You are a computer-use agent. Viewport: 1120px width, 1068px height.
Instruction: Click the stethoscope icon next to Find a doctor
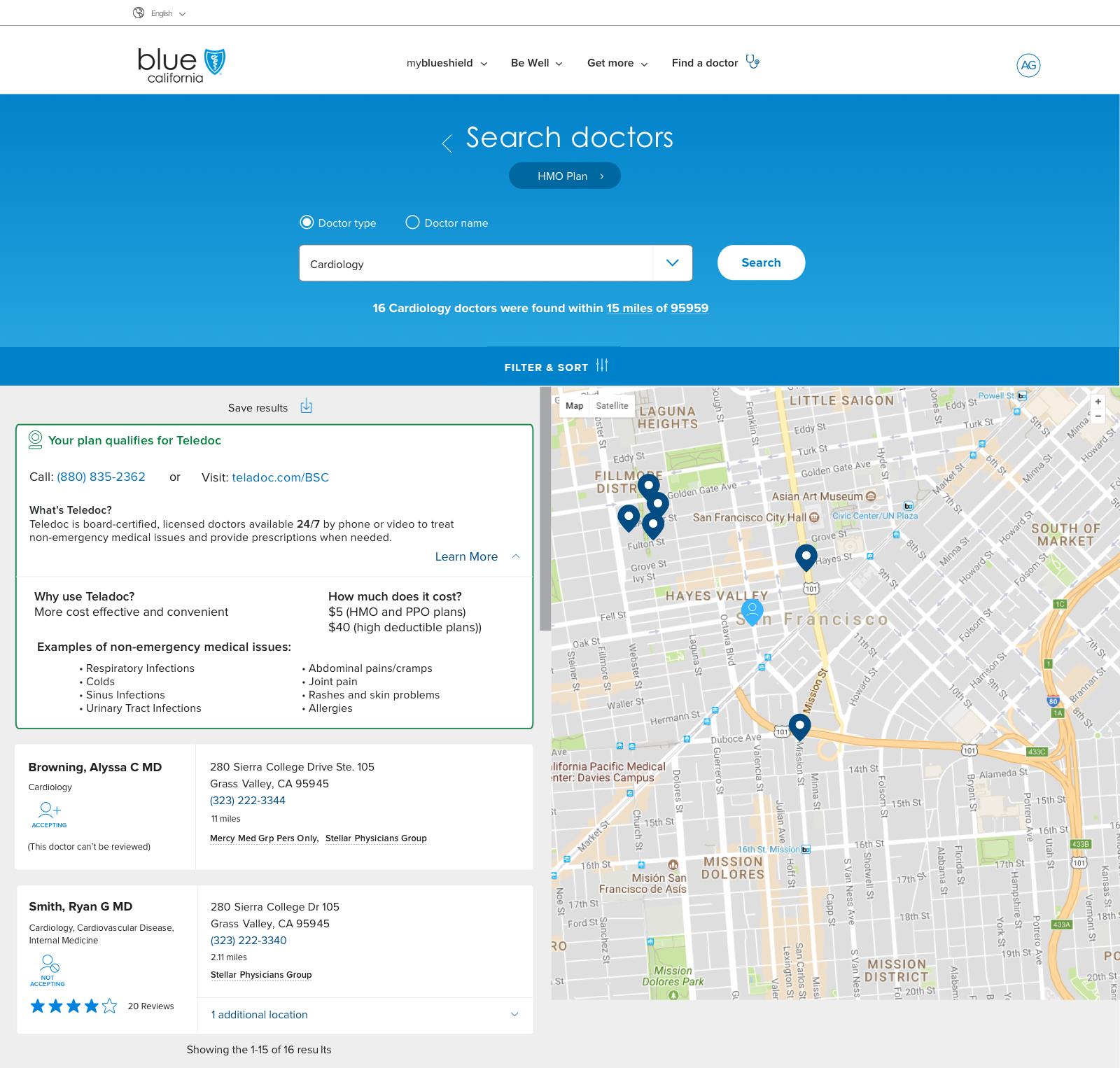[x=752, y=62]
